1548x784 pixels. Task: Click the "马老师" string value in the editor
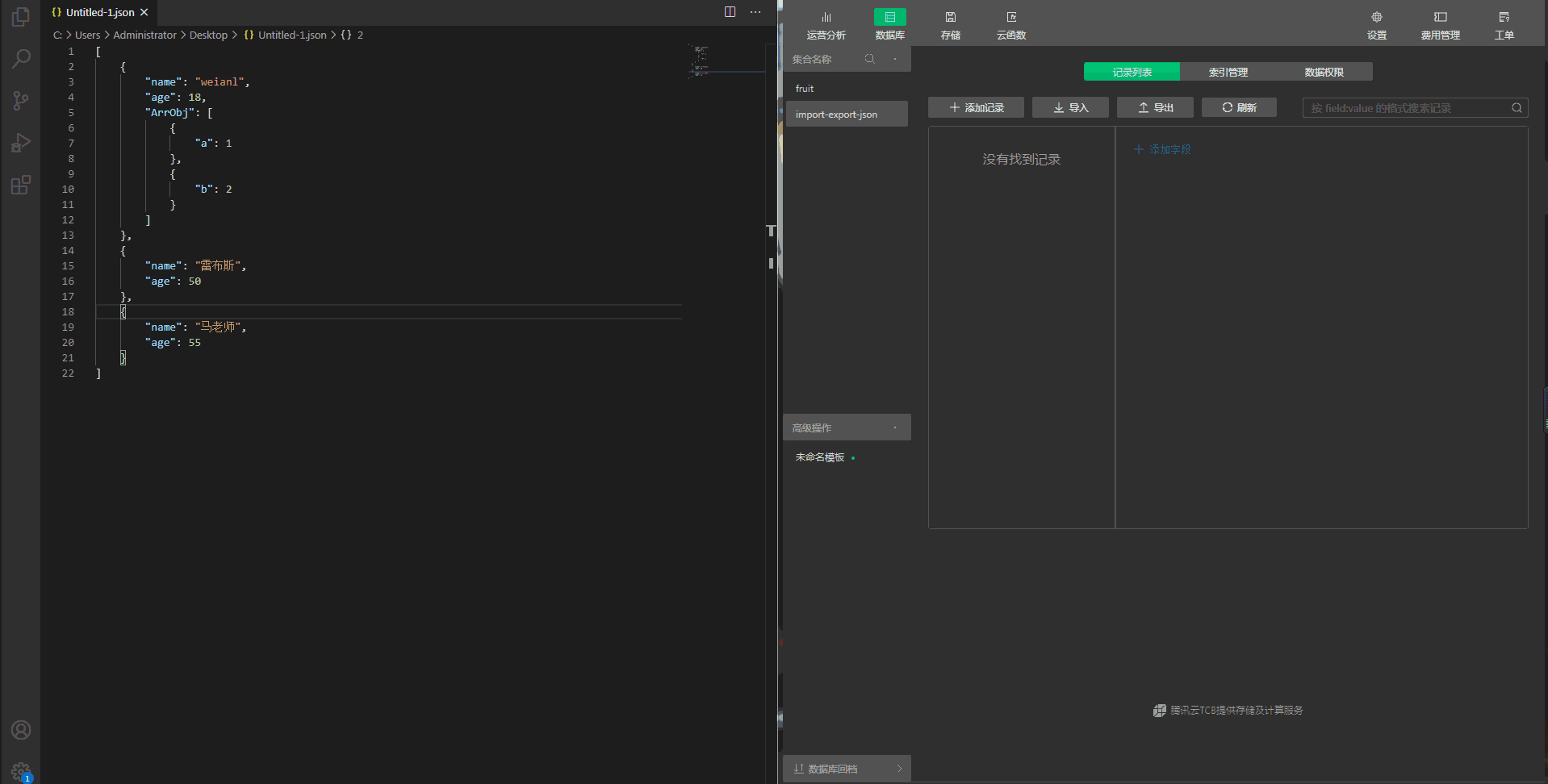[x=218, y=327]
